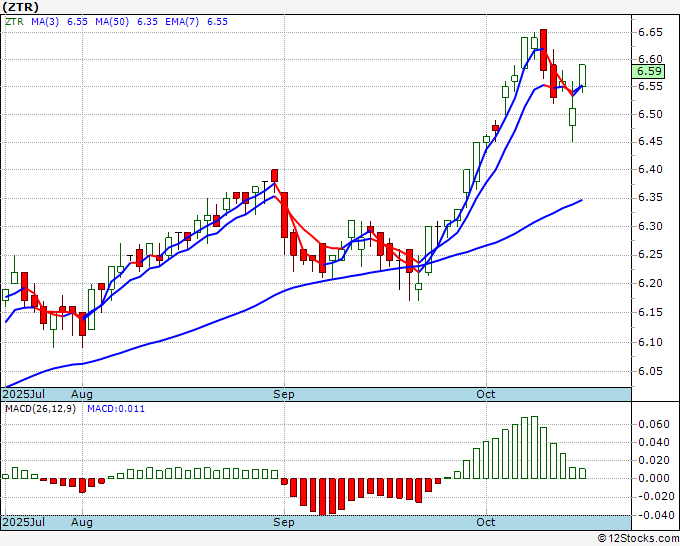
Task: Click the 6.30 price axis label
Action: point(650,226)
